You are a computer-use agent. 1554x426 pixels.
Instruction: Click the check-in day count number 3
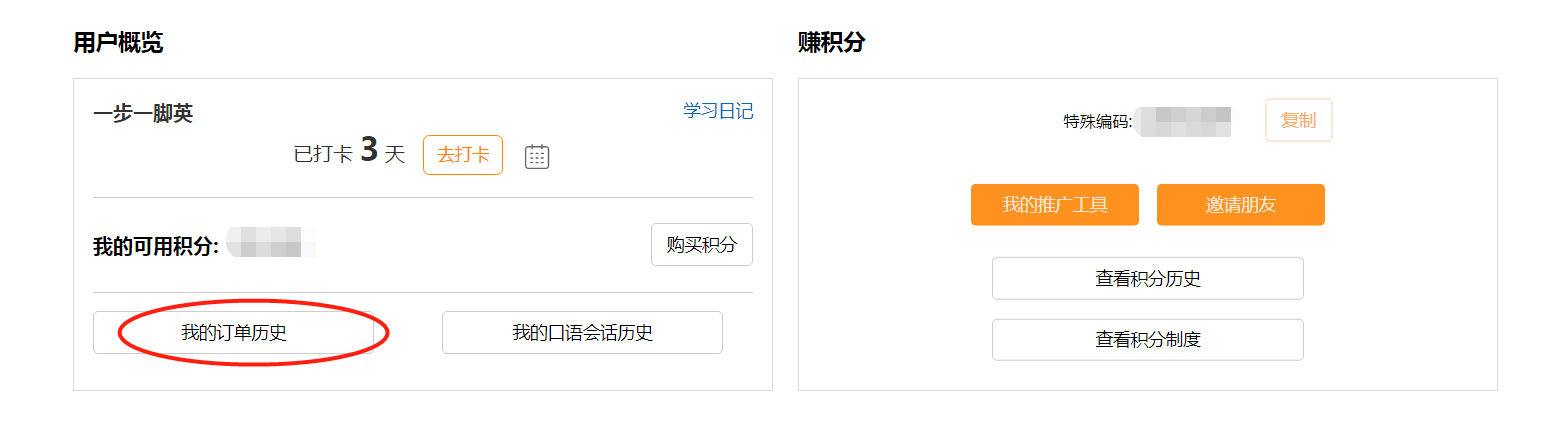pos(369,150)
